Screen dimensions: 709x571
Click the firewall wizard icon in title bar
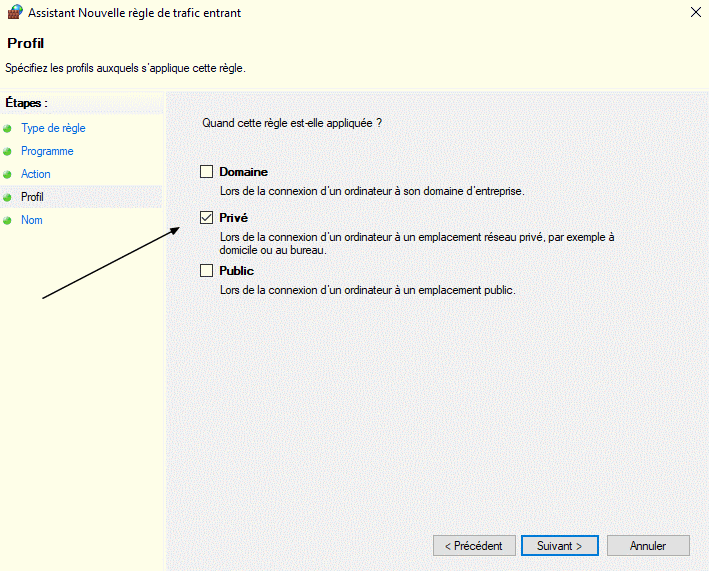point(15,12)
